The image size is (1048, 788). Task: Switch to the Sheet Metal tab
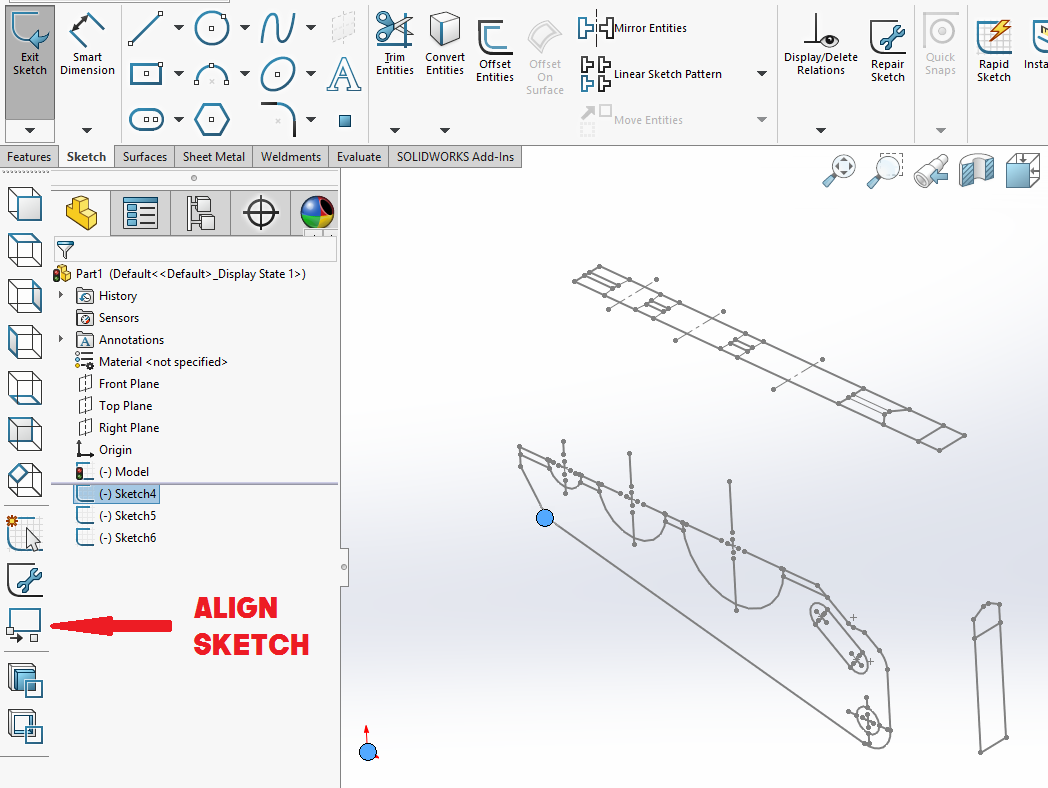point(214,156)
